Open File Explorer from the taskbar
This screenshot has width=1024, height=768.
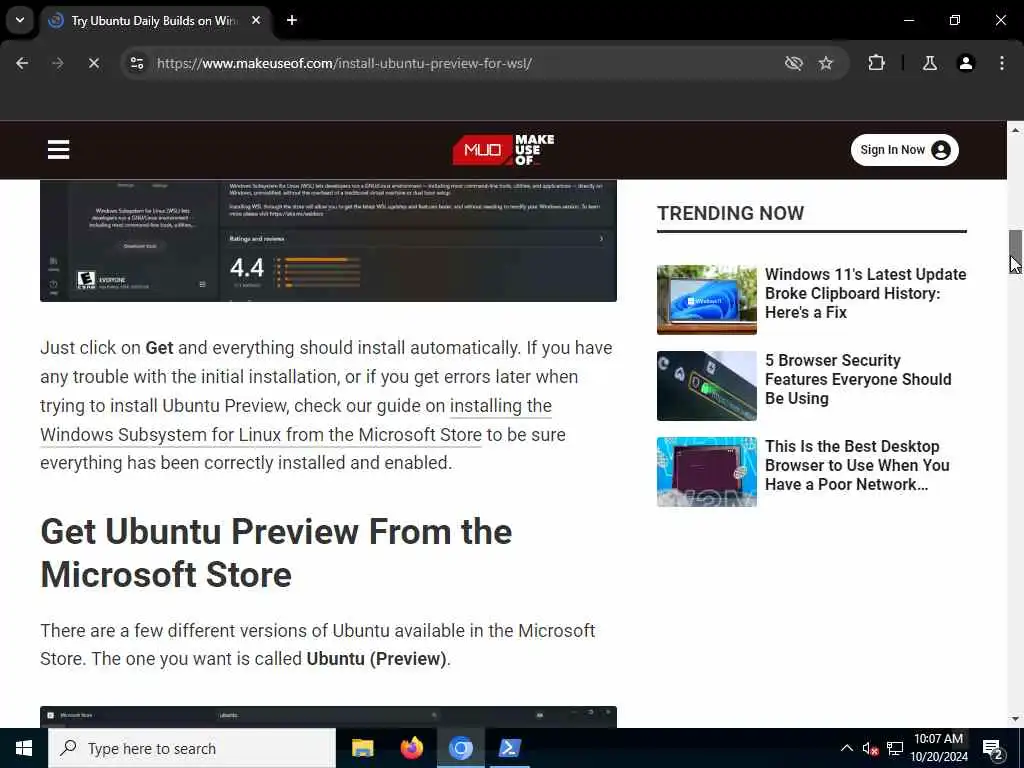[x=362, y=748]
